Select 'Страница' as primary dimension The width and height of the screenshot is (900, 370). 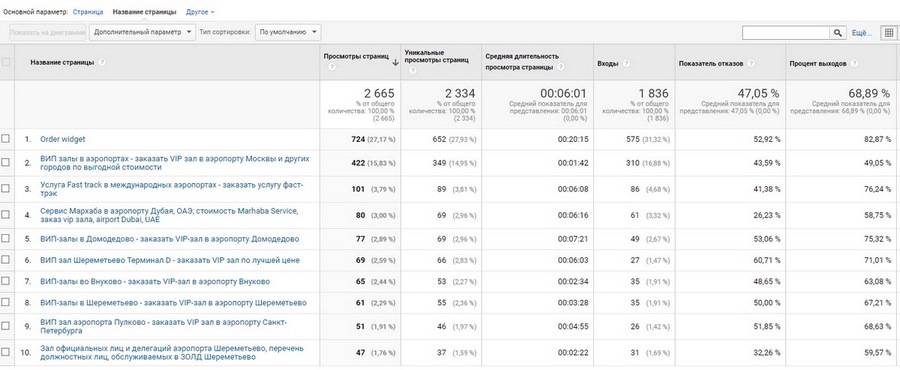pyautogui.click(x=88, y=11)
